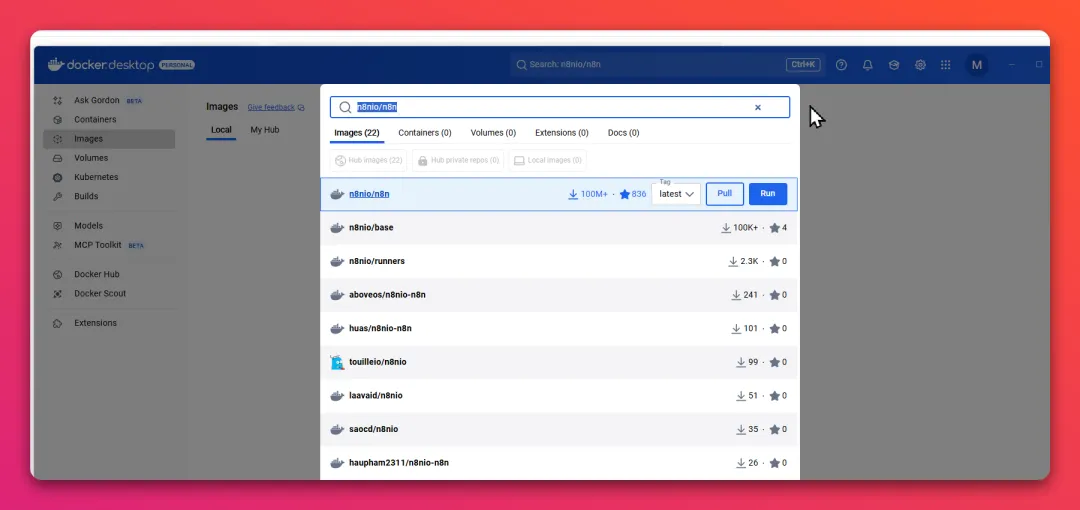
Task: Select the laavaid/n8nio result
Action: click(559, 396)
